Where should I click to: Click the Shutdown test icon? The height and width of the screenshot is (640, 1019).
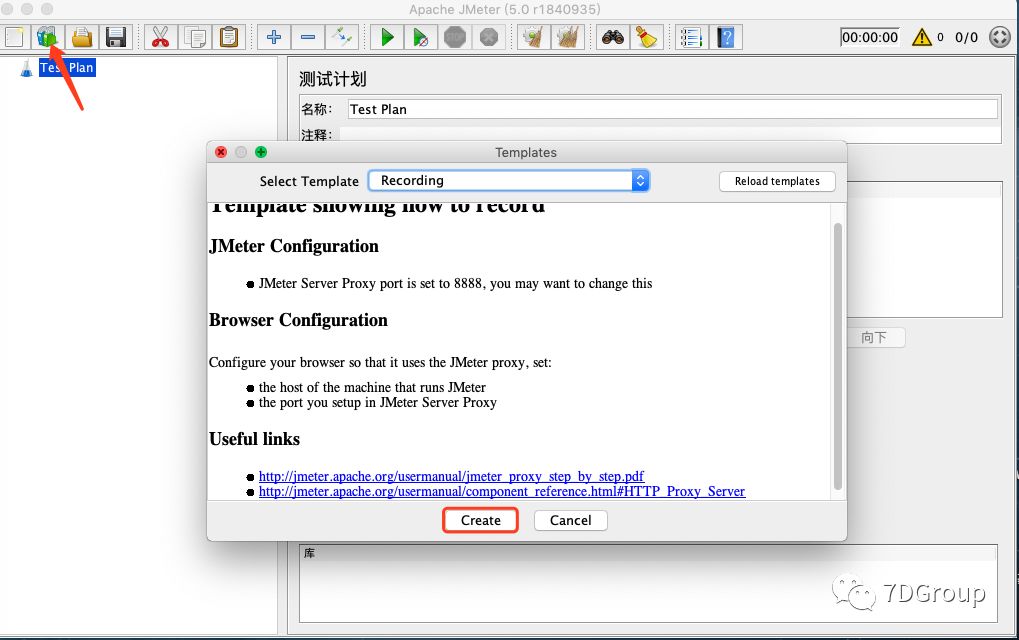489,37
